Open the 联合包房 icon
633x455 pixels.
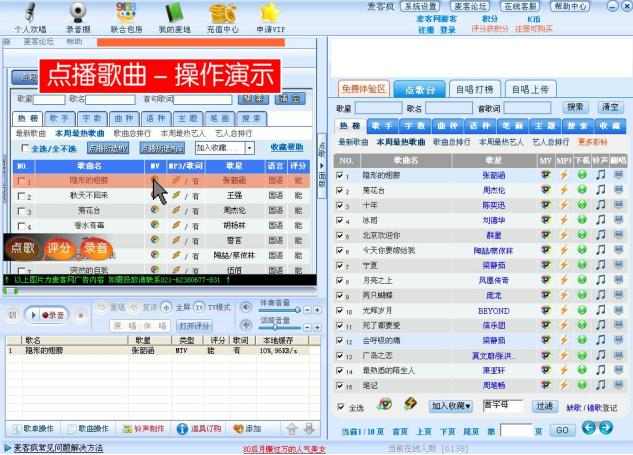[x=126, y=13]
